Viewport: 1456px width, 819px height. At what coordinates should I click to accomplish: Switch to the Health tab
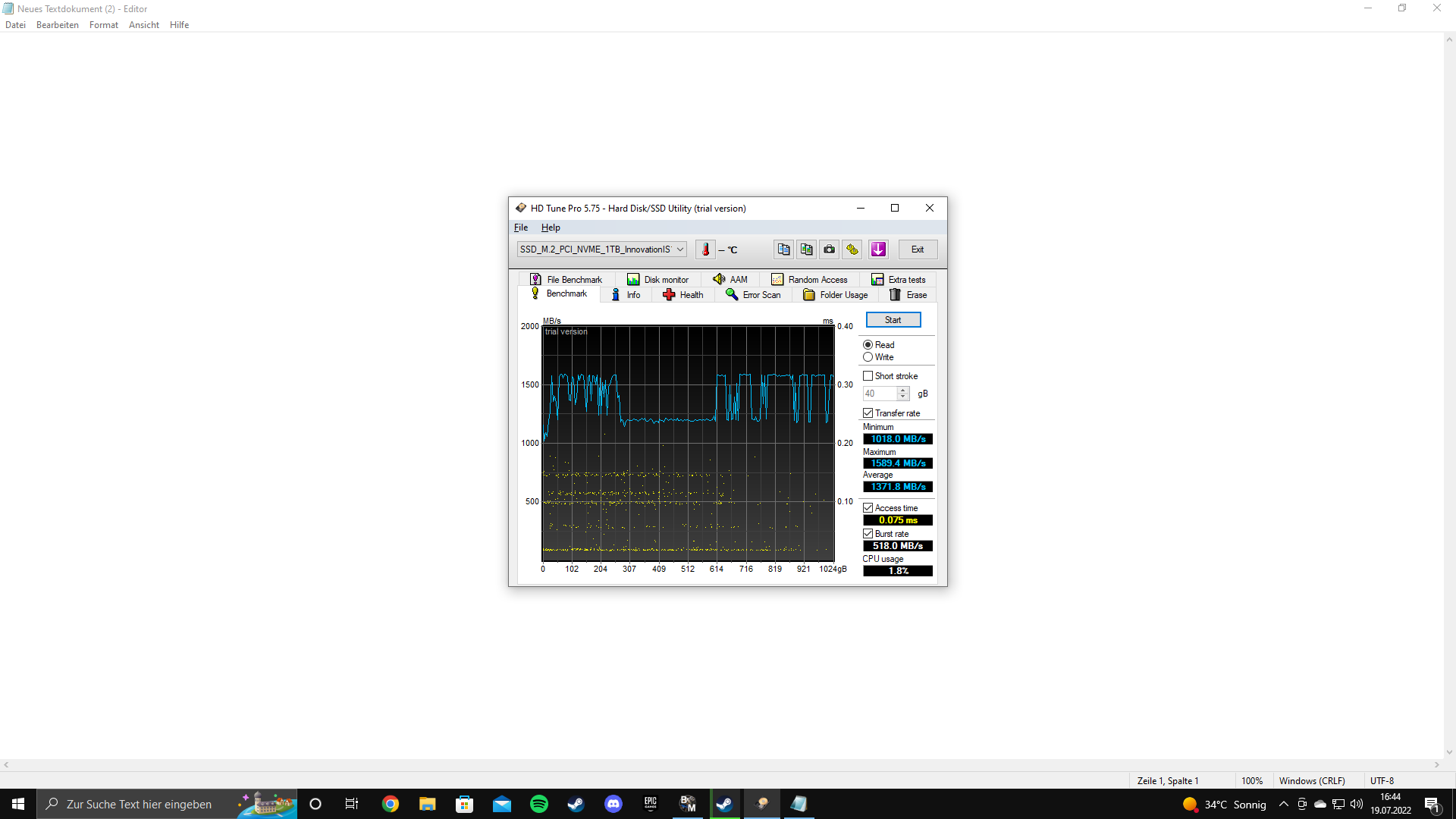pos(683,295)
